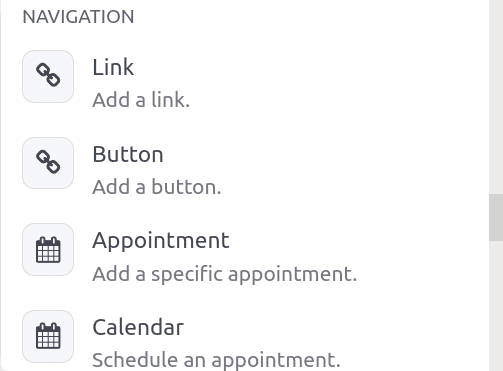Click scrollbar track below the thumb
The height and width of the screenshot is (371, 503).
click(x=496, y=305)
